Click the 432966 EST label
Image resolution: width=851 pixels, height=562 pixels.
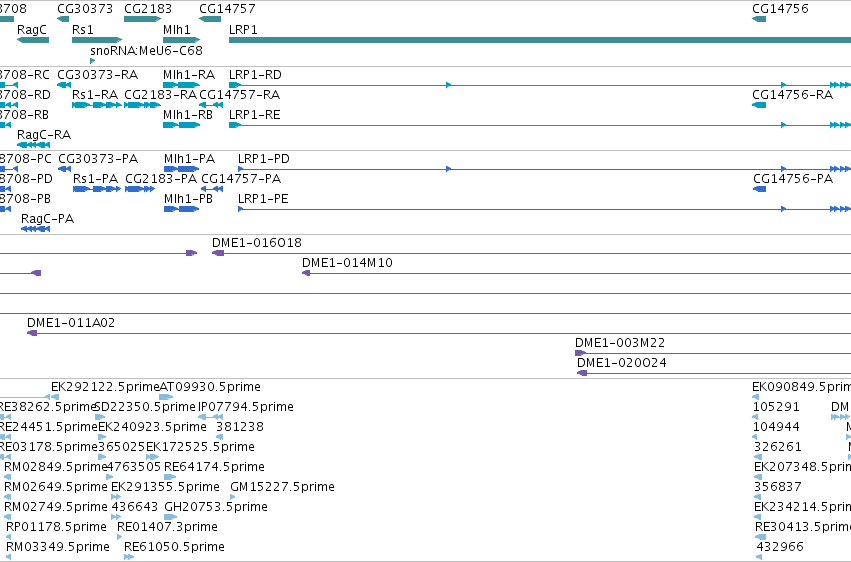(780, 547)
